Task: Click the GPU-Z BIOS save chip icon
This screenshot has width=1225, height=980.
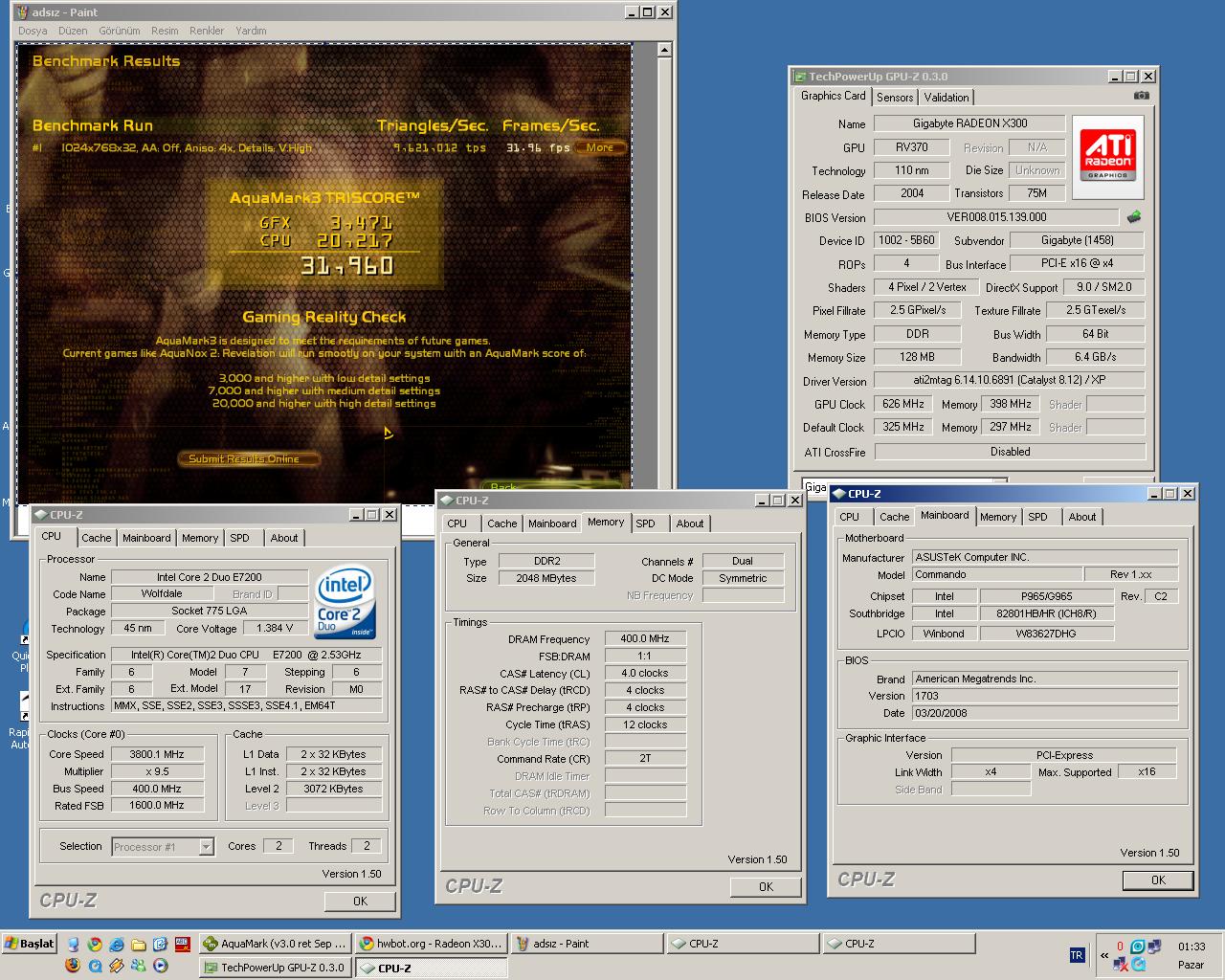Action: (x=1134, y=217)
